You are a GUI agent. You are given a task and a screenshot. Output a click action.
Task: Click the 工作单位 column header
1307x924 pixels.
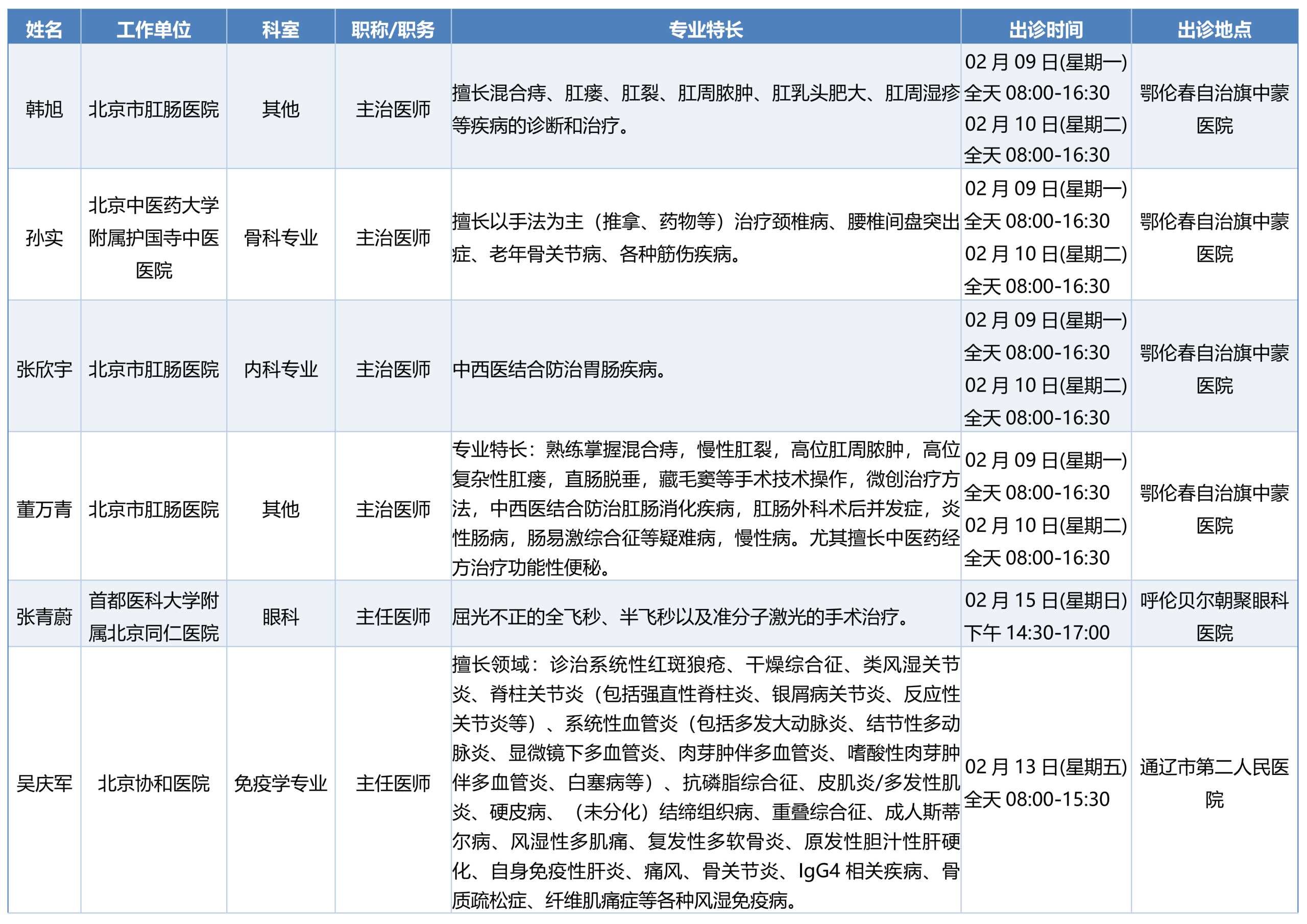click(154, 29)
